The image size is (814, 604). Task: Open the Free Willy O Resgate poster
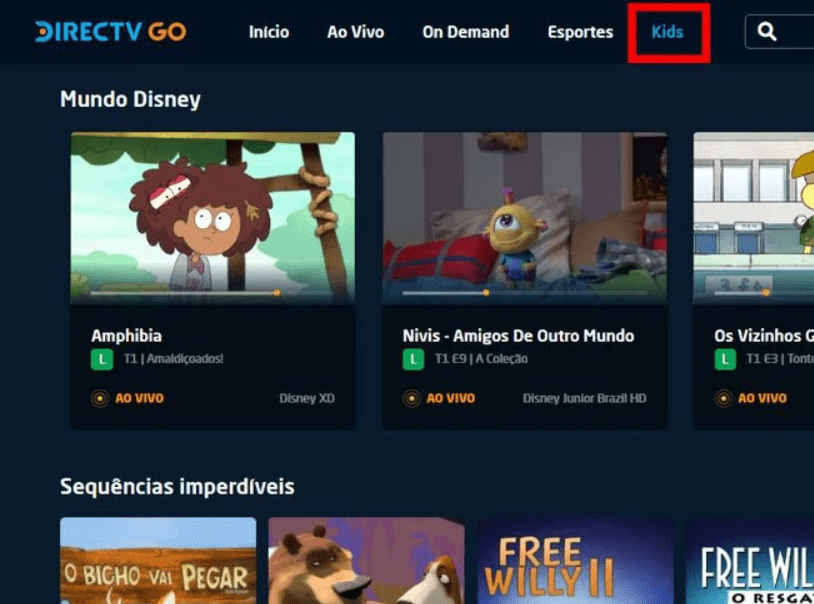[750, 560]
